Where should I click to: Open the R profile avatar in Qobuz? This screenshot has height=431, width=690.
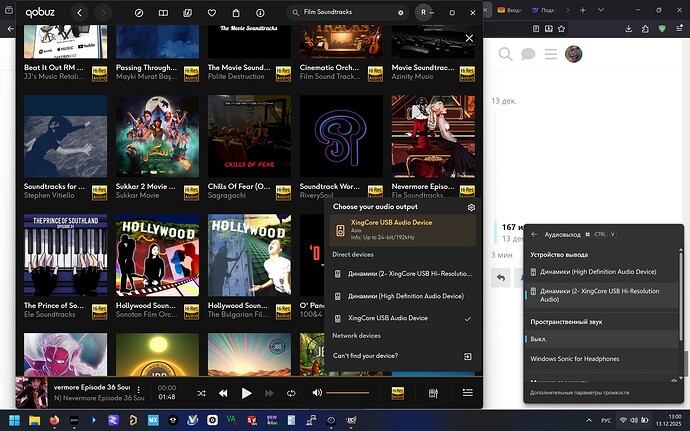click(x=423, y=12)
